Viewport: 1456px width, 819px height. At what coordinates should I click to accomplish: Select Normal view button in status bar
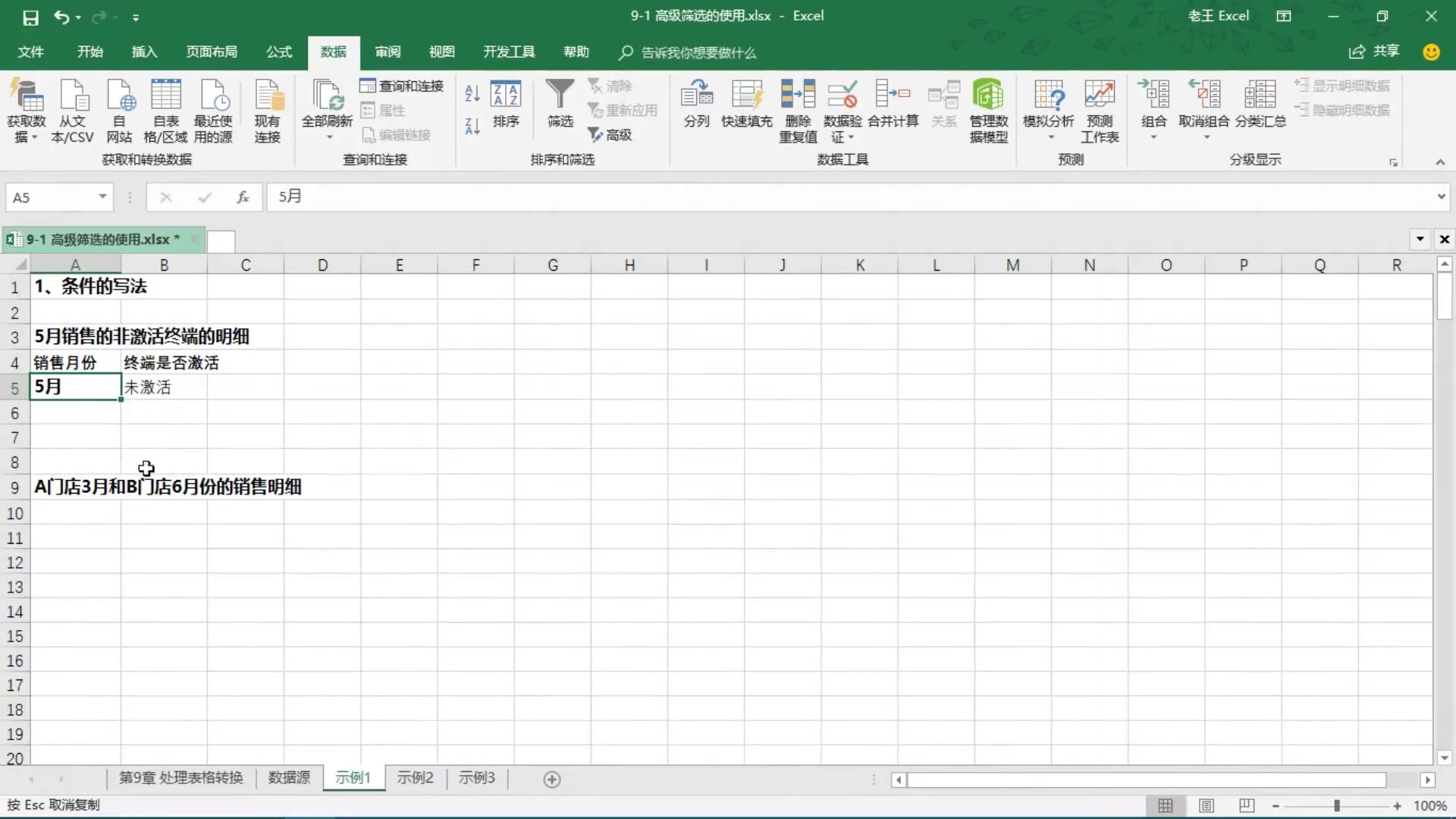[x=1166, y=805]
